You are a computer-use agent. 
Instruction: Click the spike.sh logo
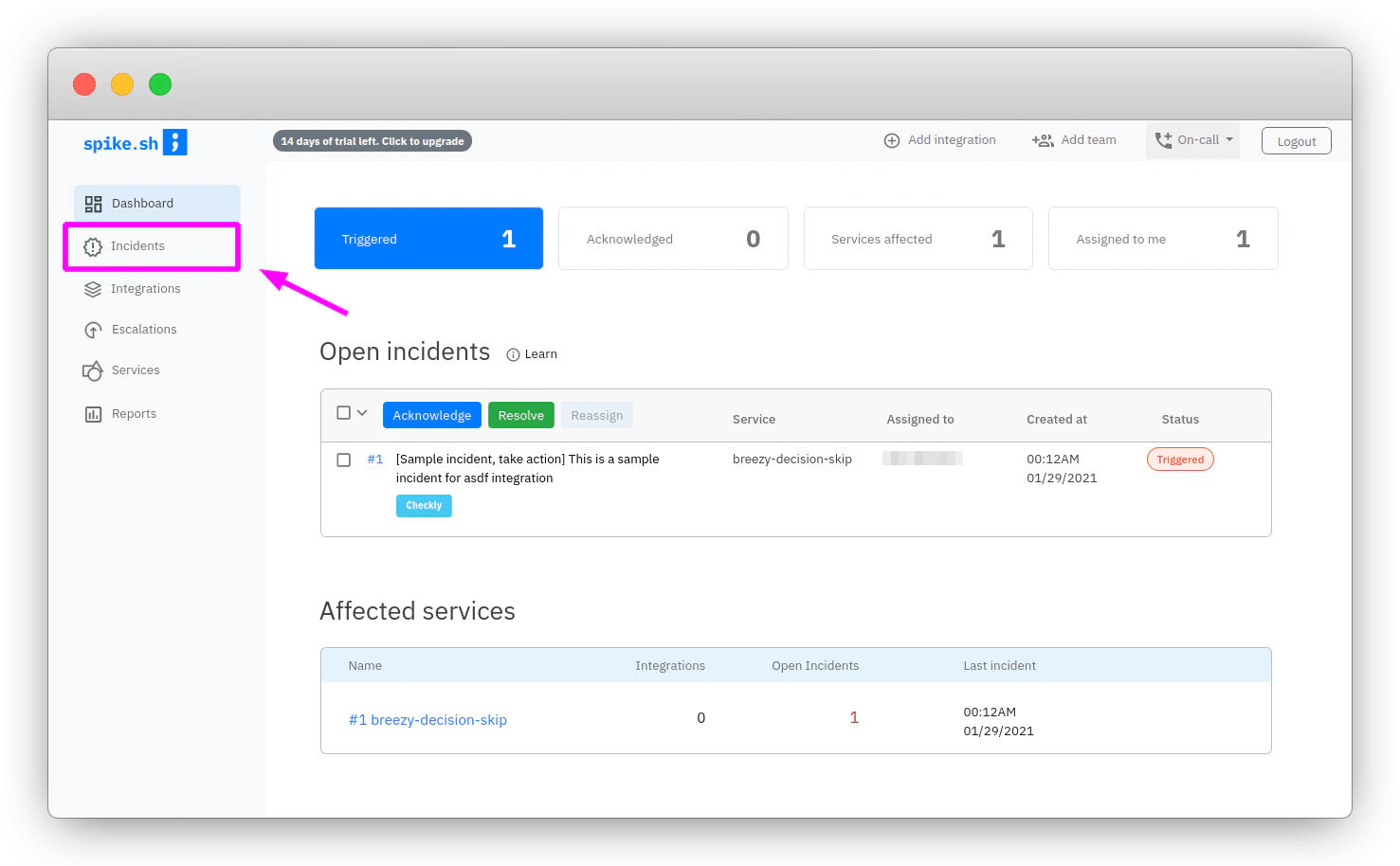pyautogui.click(x=135, y=142)
